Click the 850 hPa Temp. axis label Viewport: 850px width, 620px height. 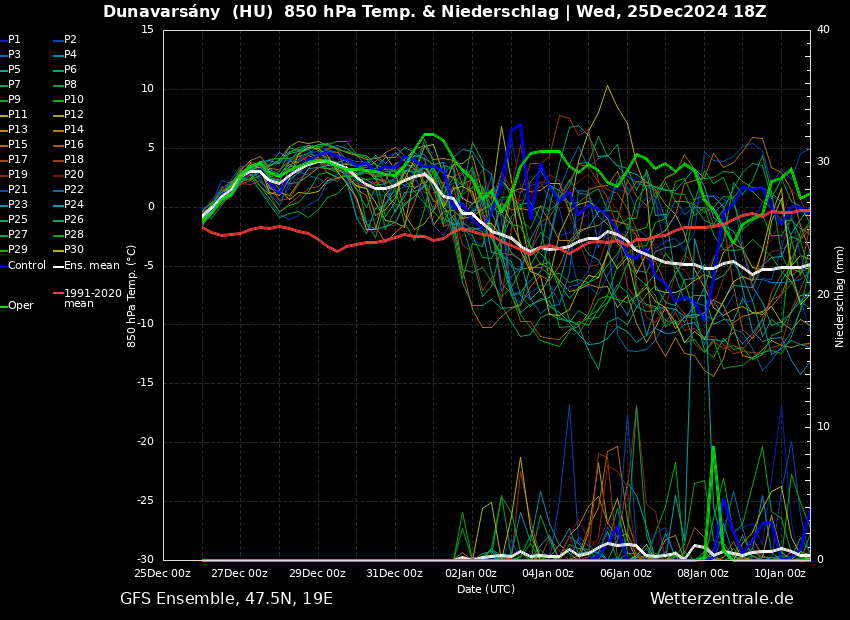pyautogui.click(x=132, y=295)
